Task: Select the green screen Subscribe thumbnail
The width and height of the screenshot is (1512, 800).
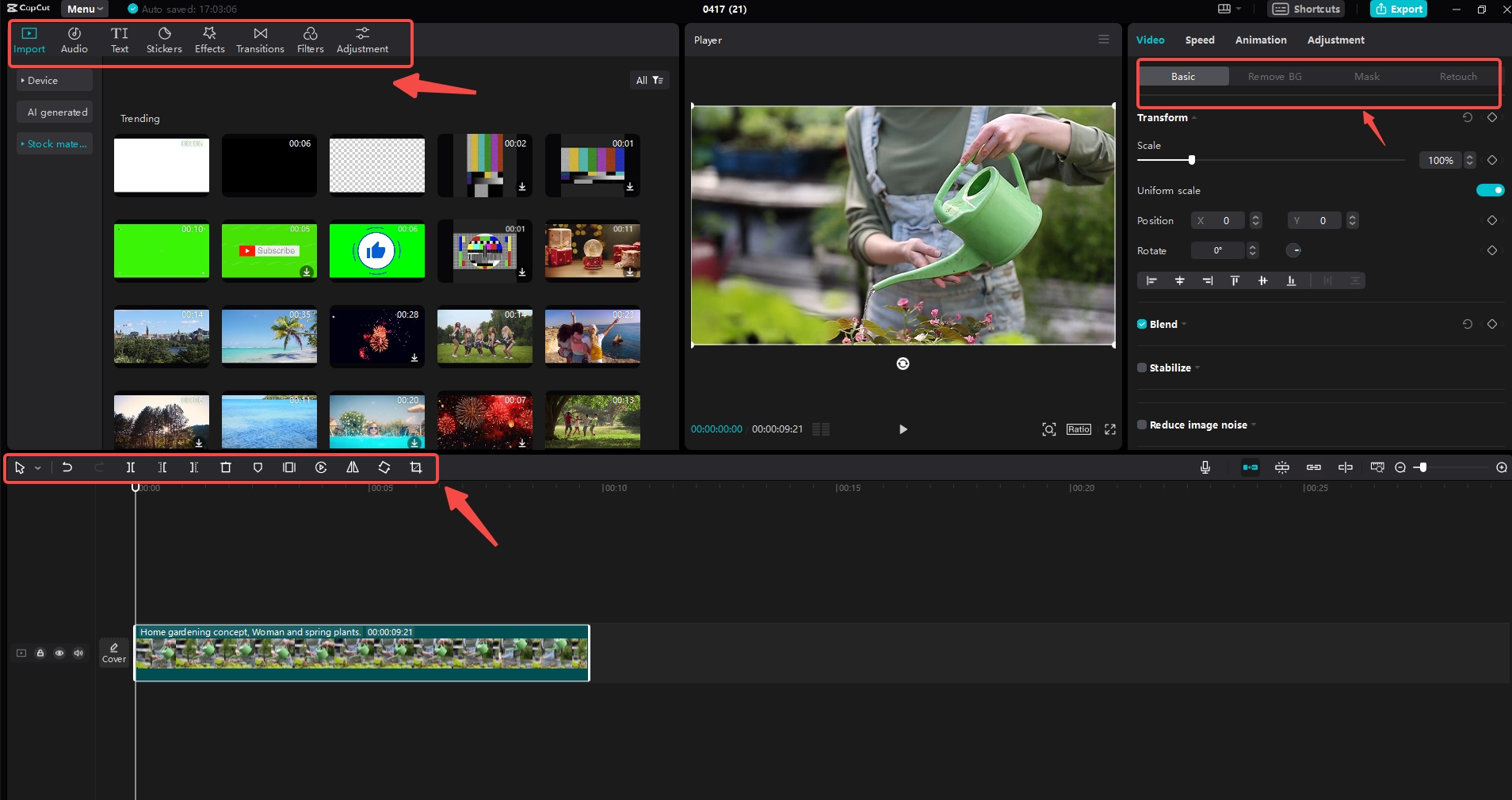Action: (268, 251)
